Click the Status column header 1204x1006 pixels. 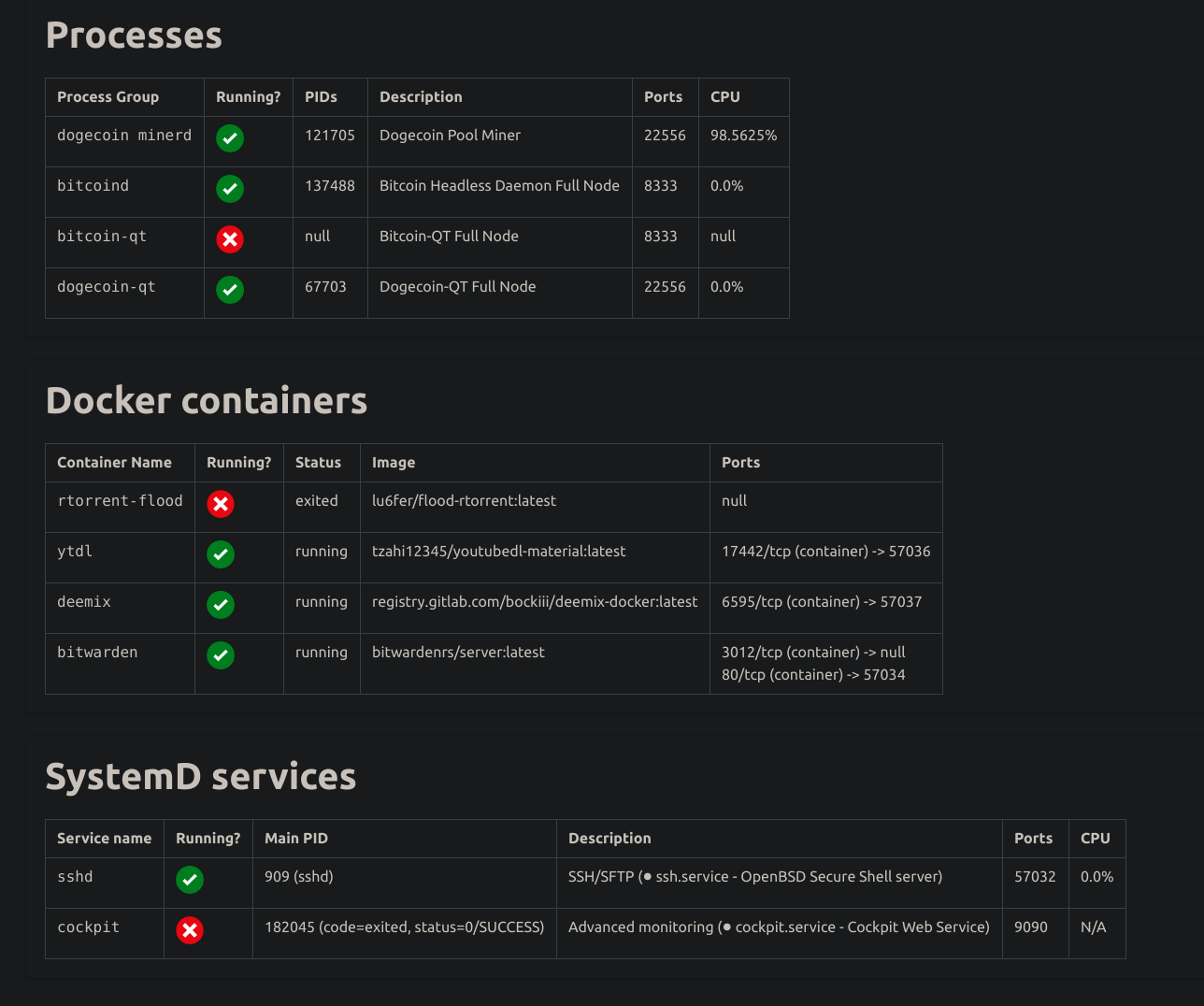(318, 463)
